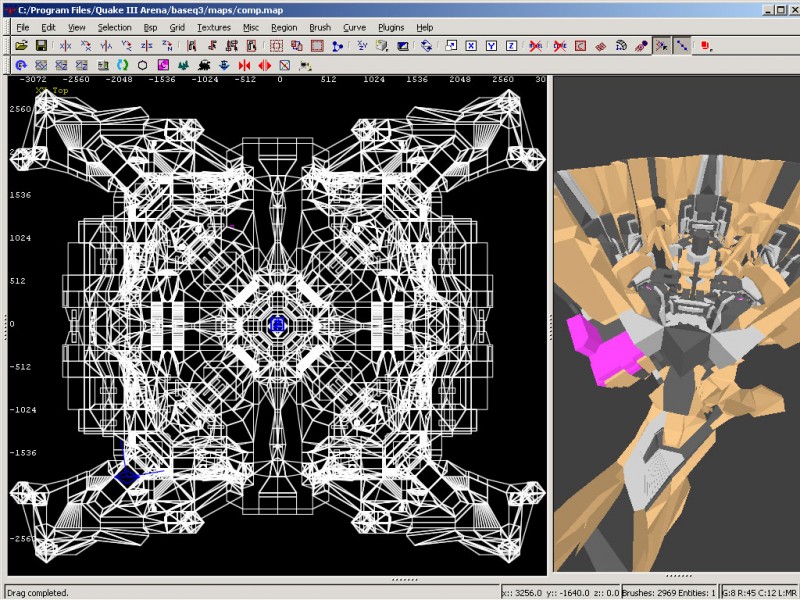Viewport: 800px width, 600px height.
Task: Rotate selection around the X axis
Action: [x=86, y=46]
